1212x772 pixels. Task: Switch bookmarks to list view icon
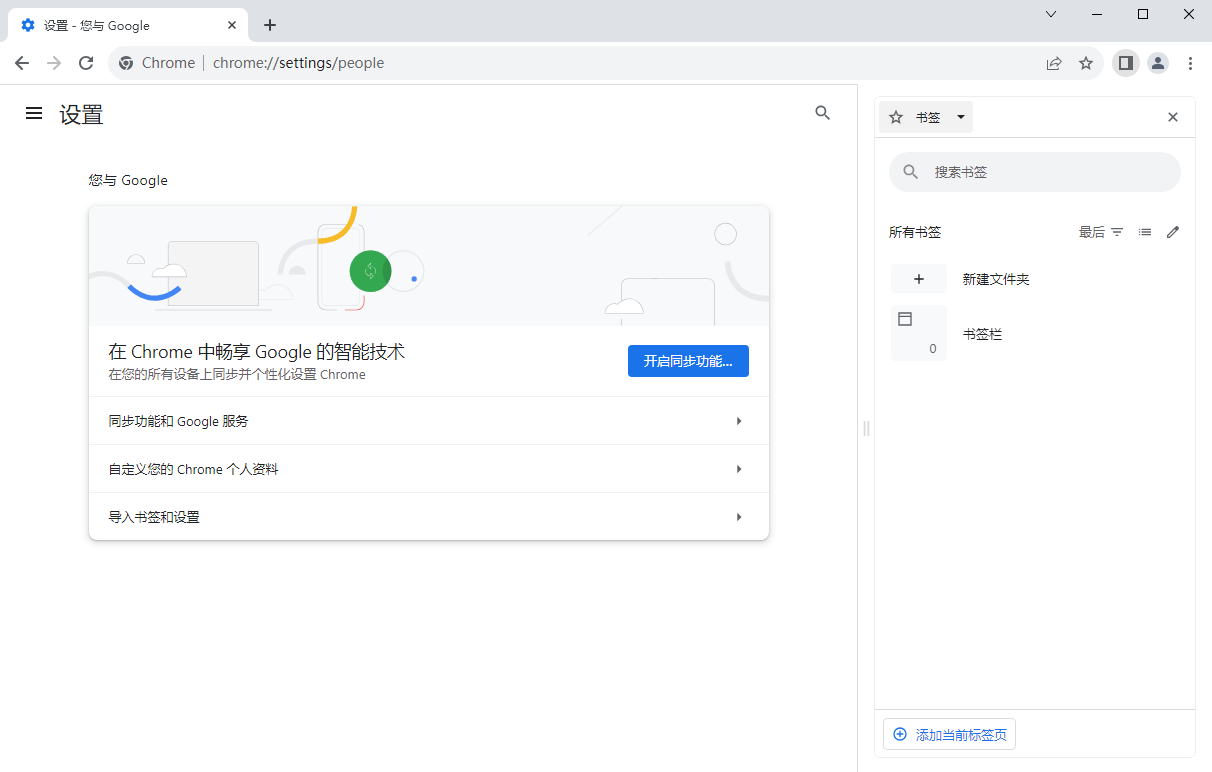coord(1145,232)
